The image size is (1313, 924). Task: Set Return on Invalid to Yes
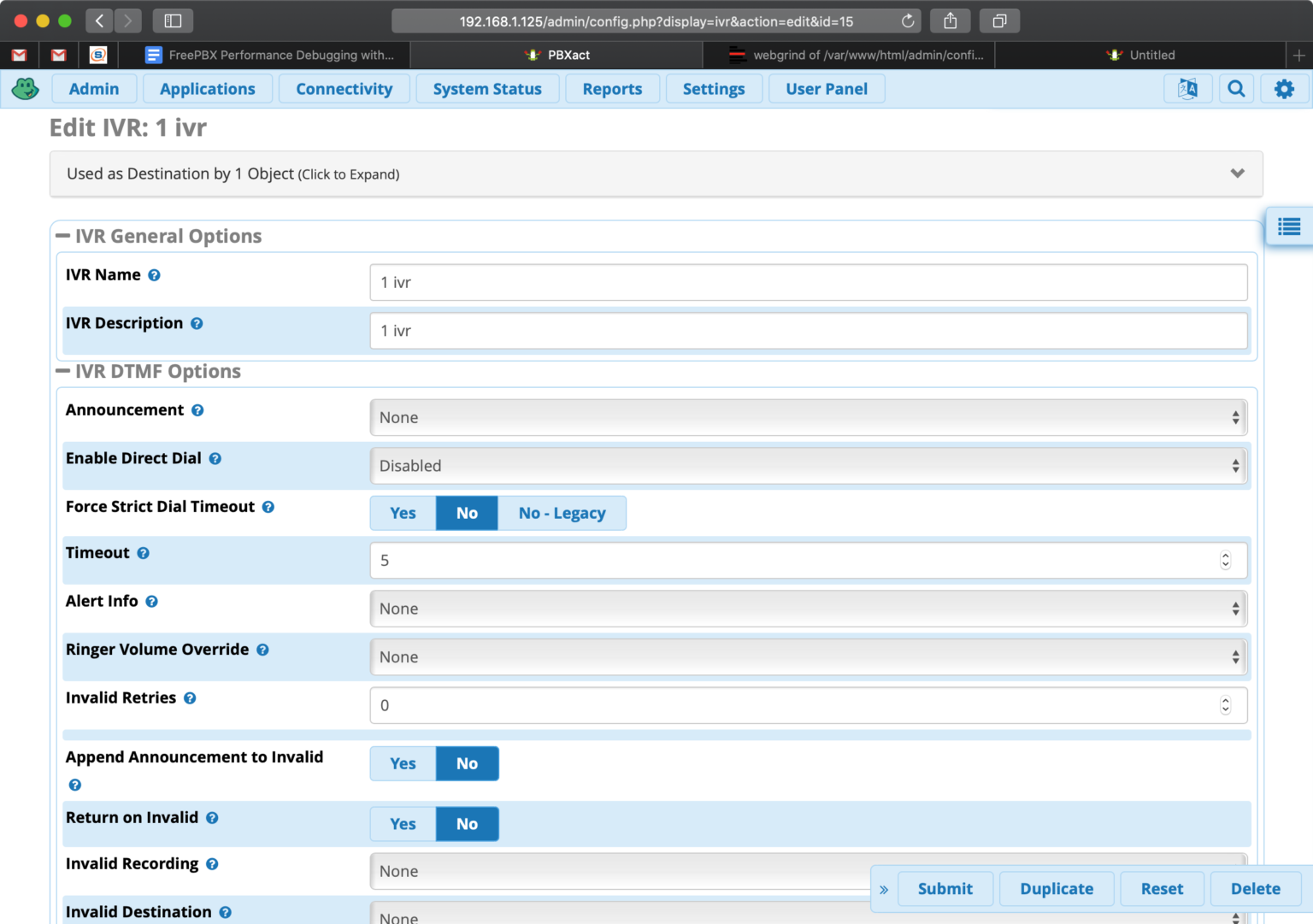pos(402,823)
